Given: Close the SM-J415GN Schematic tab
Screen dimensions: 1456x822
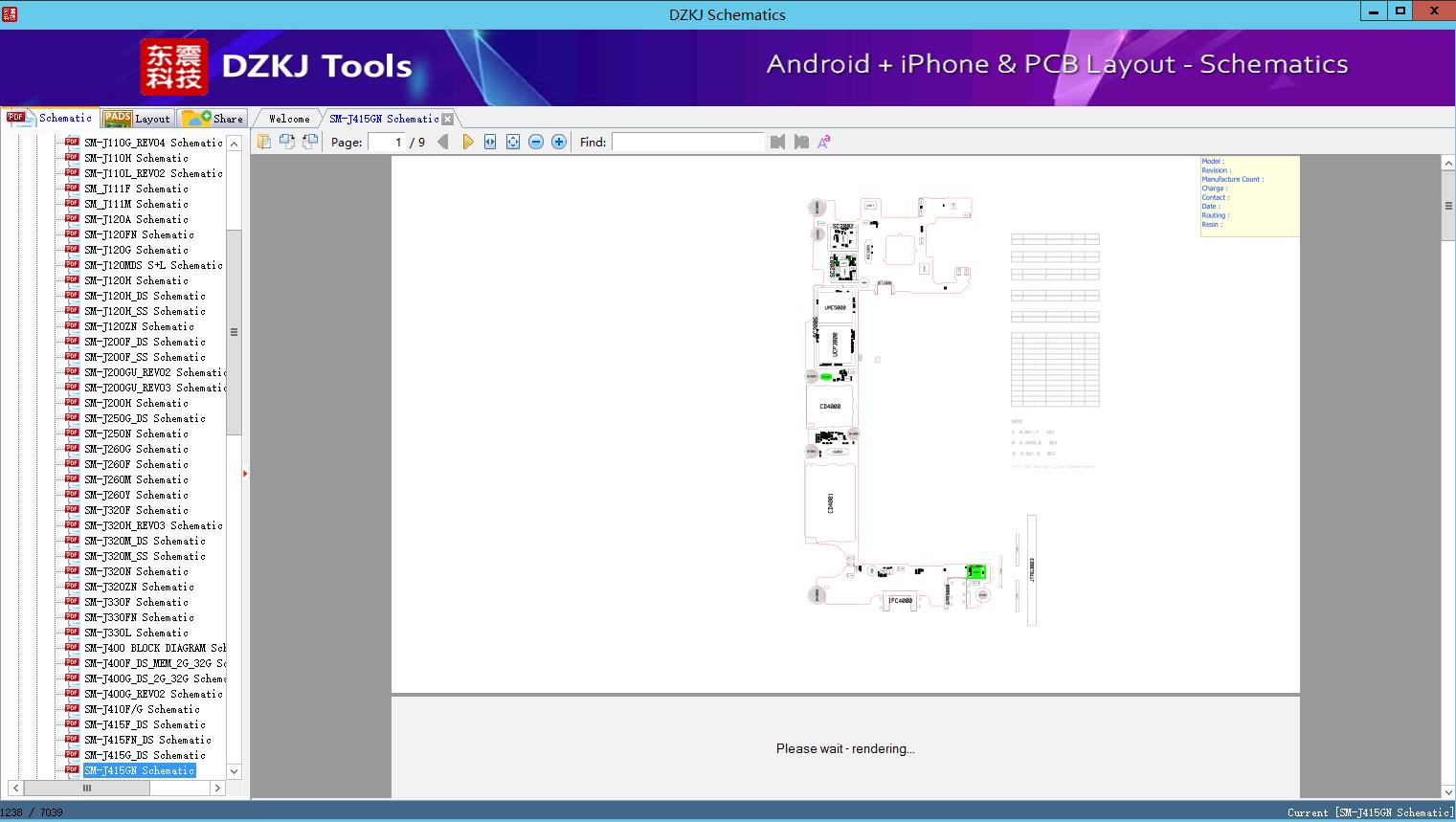Looking at the screenshot, I should pos(447,120).
